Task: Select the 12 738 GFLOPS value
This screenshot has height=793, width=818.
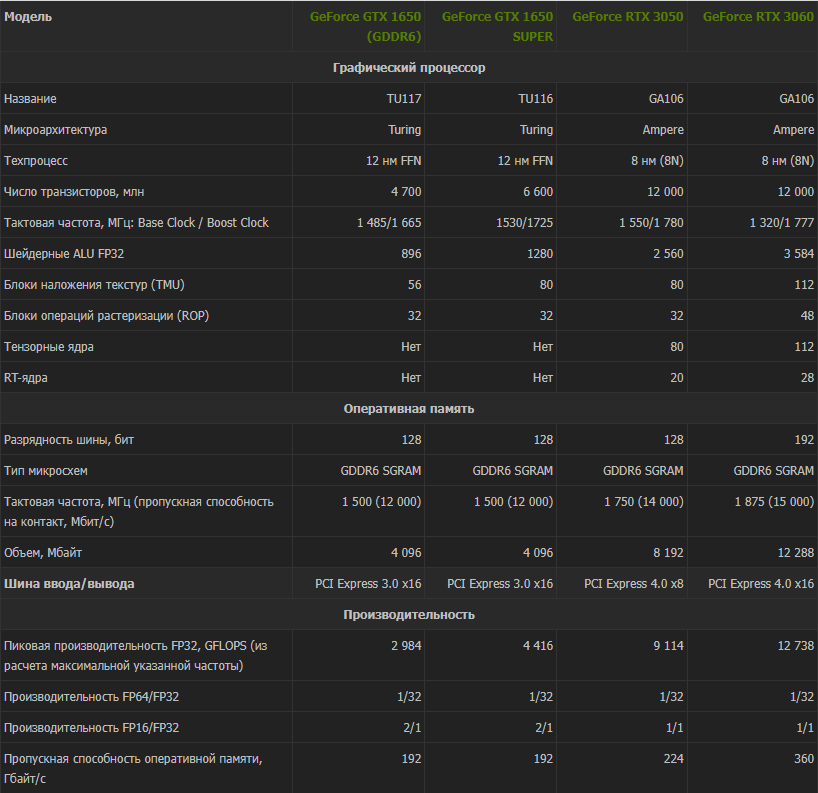Action: pyautogui.click(x=796, y=646)
